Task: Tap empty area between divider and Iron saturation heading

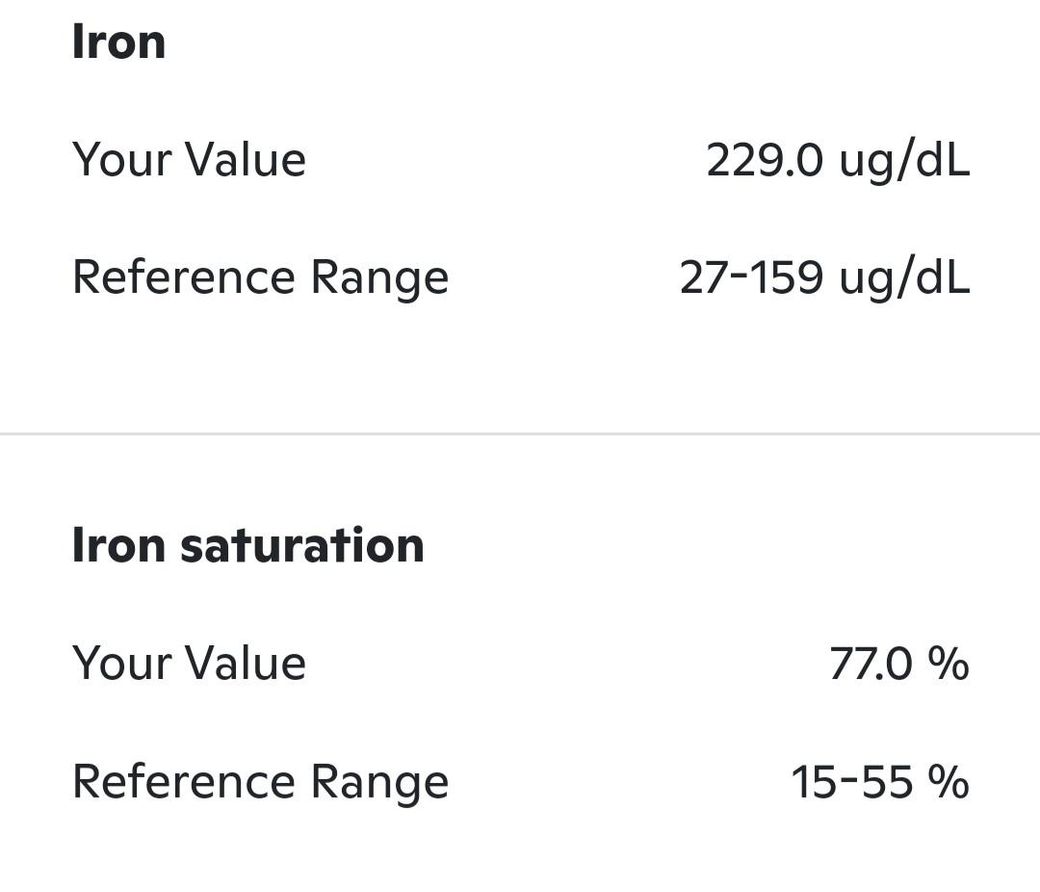Action: click(x=520, y=480)
